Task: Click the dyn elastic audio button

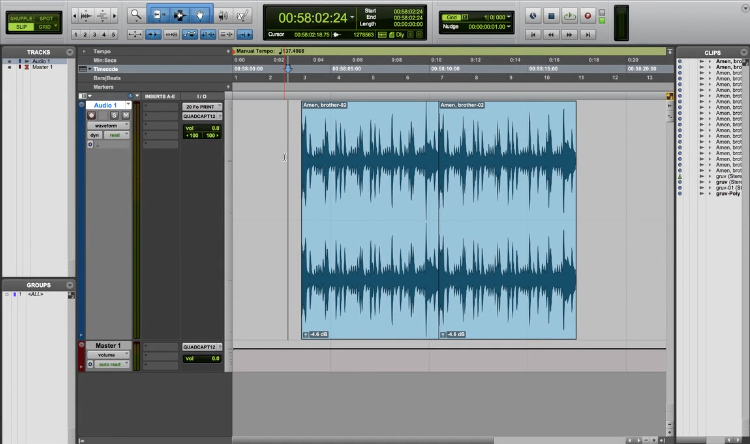Action: tap(94, 135)
